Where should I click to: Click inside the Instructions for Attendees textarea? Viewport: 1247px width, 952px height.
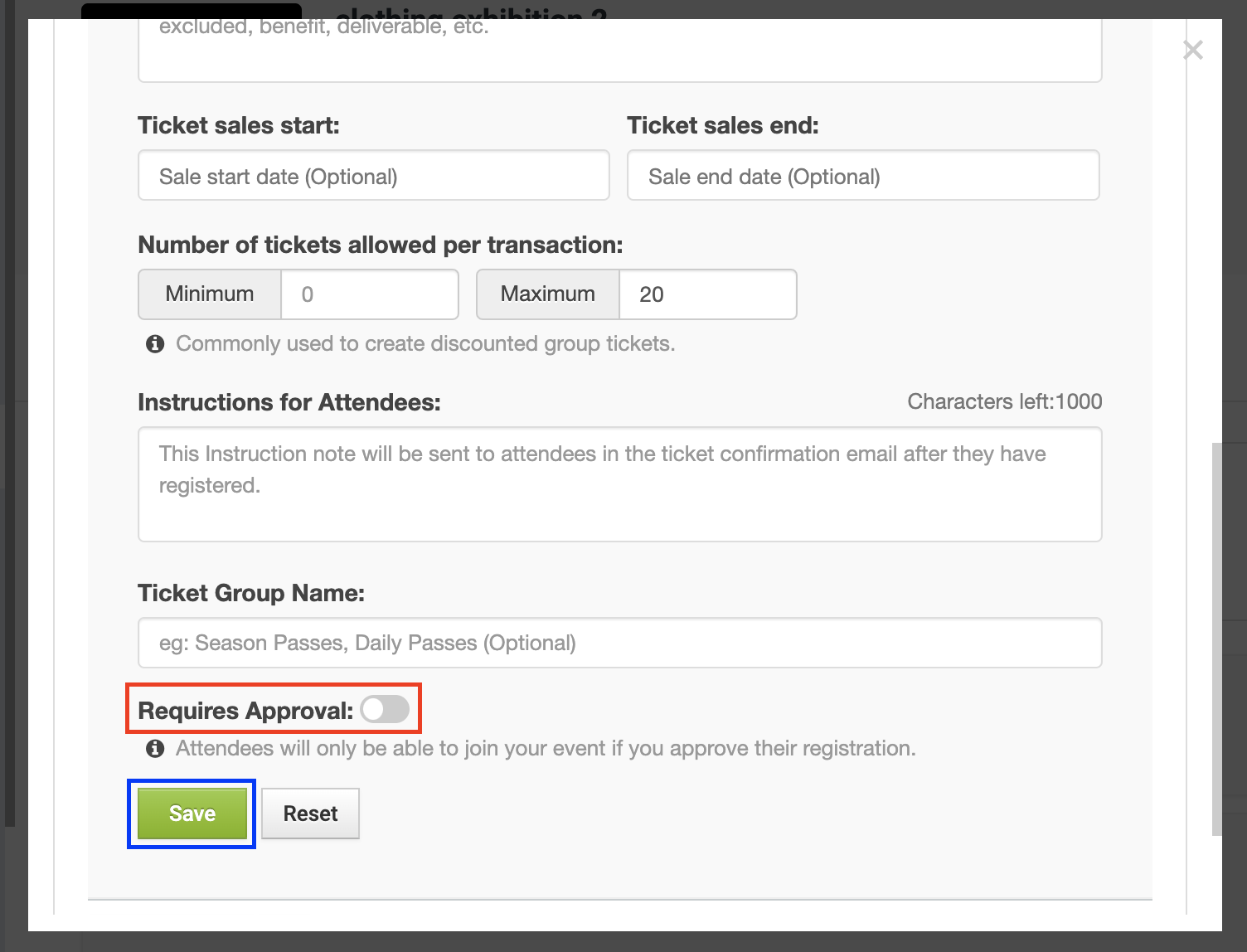tap(619, 484)
